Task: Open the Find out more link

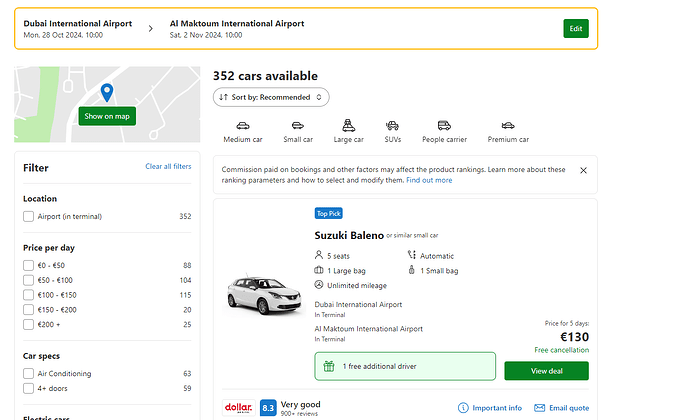Action: click(x=429, y=180)
